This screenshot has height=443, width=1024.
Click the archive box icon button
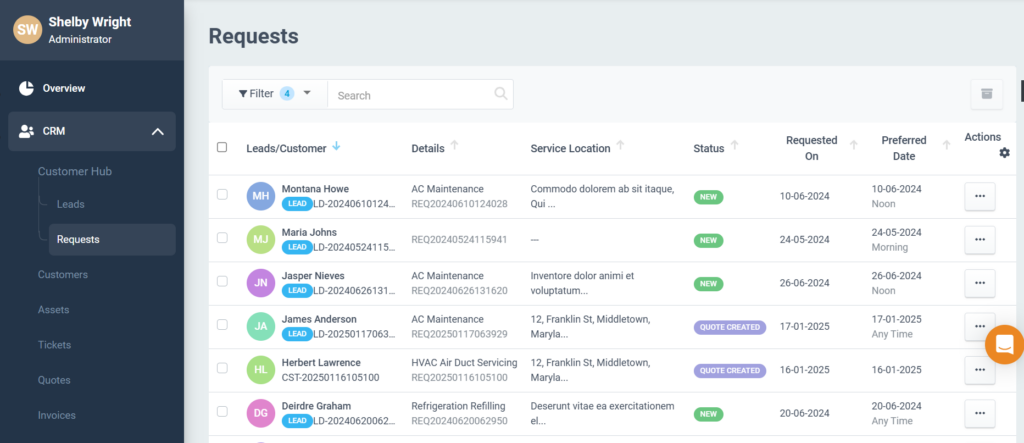[x=986, y=94]
